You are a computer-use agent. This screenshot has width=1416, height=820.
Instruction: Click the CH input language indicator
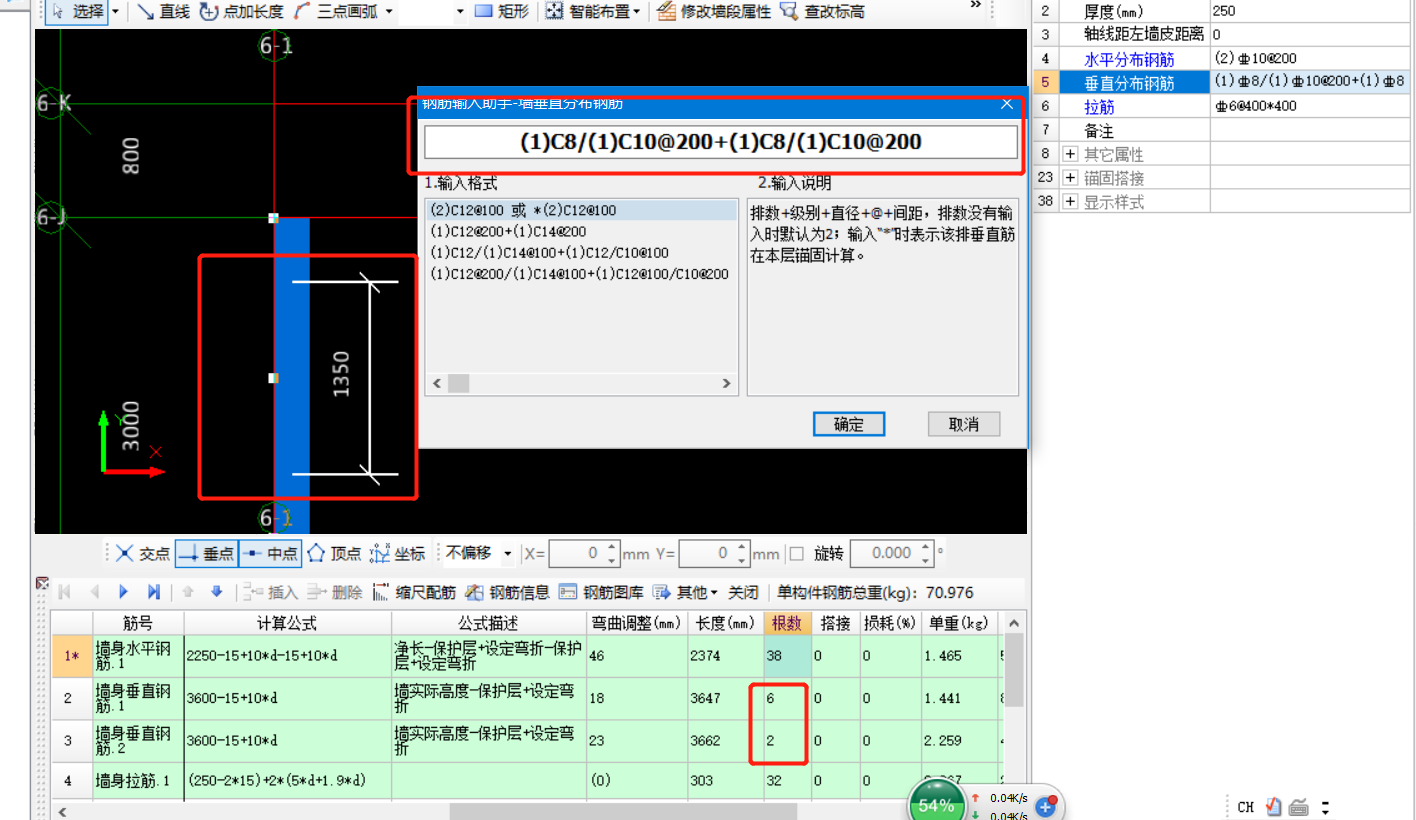[x=1245, y=807]
